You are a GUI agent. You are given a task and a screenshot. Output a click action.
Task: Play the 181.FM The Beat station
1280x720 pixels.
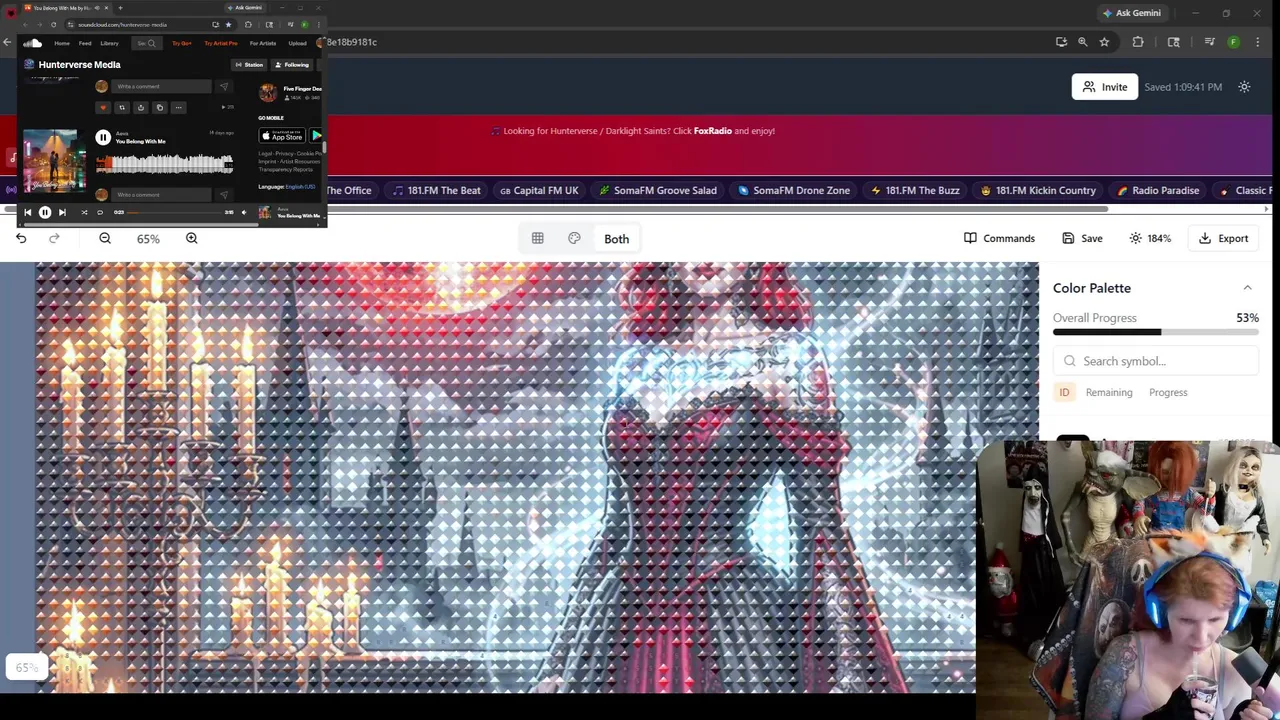[436, 190]
